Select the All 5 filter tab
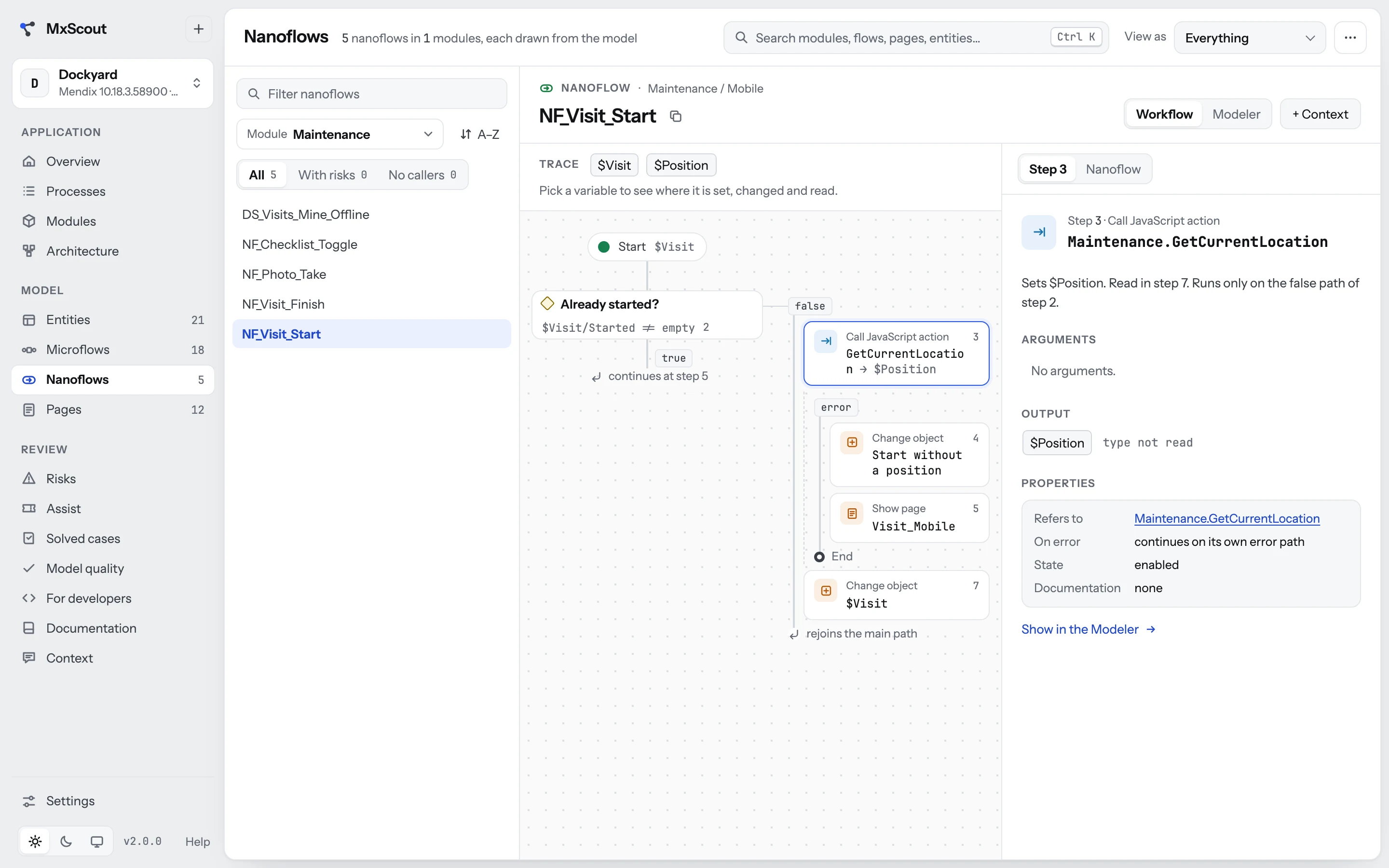Screen dimensions: 1389x868 pyautogui.click(x=263, y=175)
